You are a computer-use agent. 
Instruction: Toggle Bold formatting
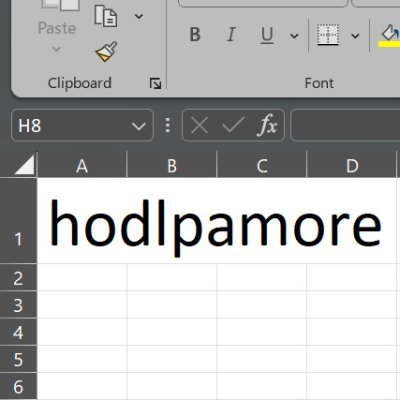tap(195, 34)
